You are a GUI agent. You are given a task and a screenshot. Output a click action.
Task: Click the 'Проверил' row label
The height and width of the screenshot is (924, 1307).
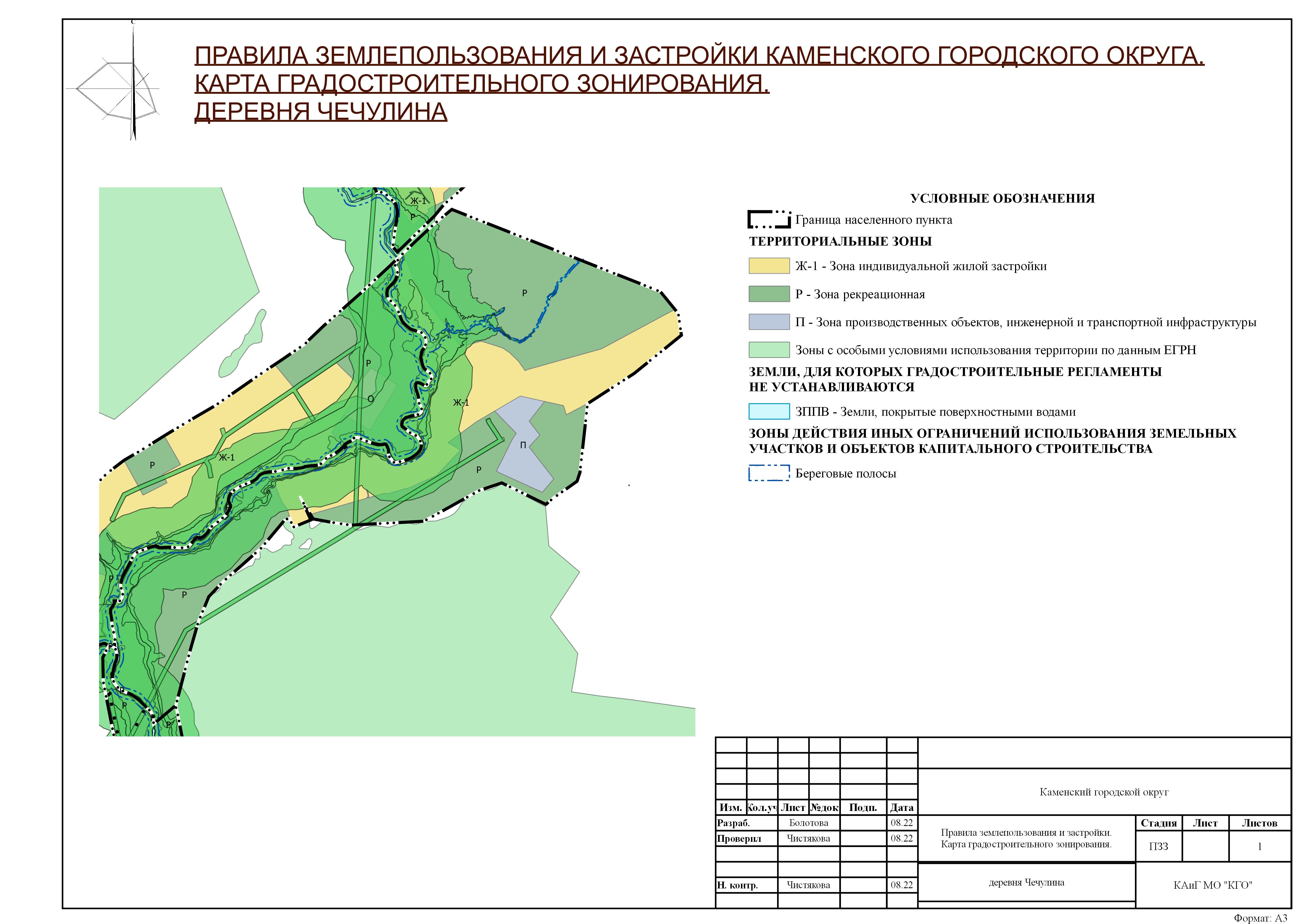[739, 838]
